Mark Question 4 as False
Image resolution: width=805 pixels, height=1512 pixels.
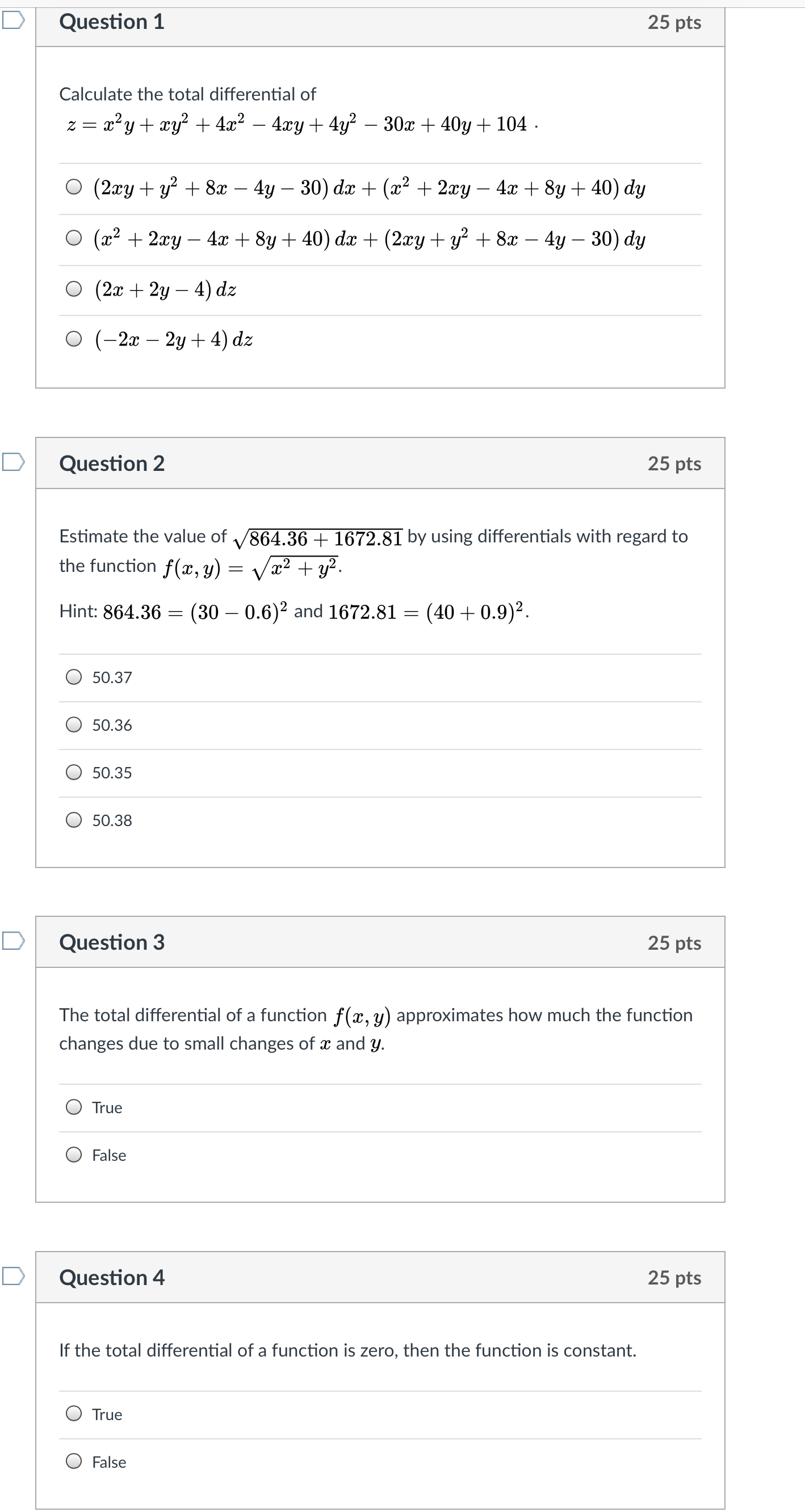tap(73, 1462)
